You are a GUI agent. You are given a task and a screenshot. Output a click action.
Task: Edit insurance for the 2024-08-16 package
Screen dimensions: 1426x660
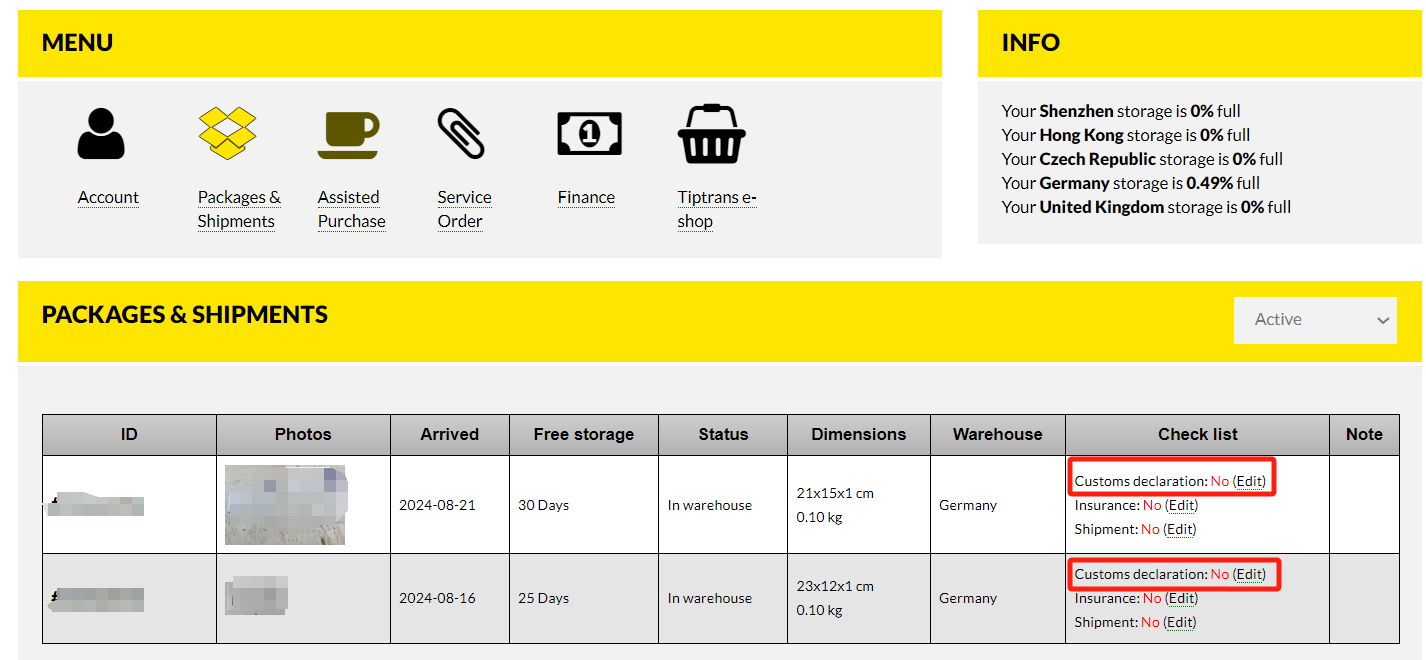[x=1181, y=598]
